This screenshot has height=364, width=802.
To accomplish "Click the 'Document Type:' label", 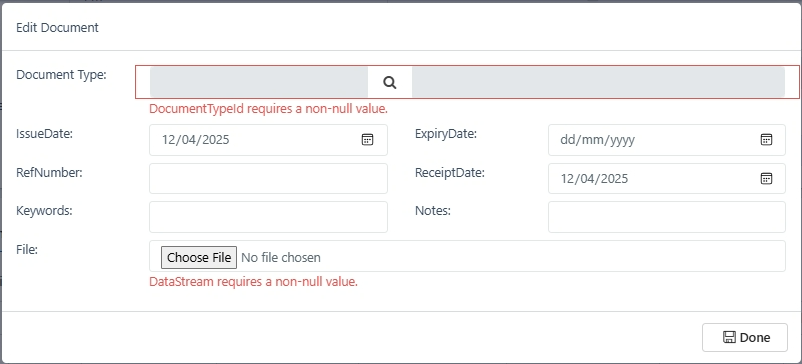I will coord(61,75).
